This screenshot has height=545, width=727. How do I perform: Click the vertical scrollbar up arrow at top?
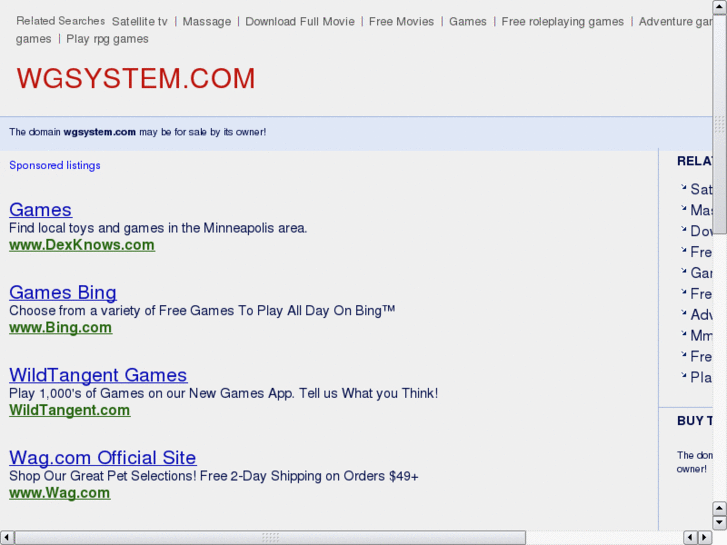(720, 7)
